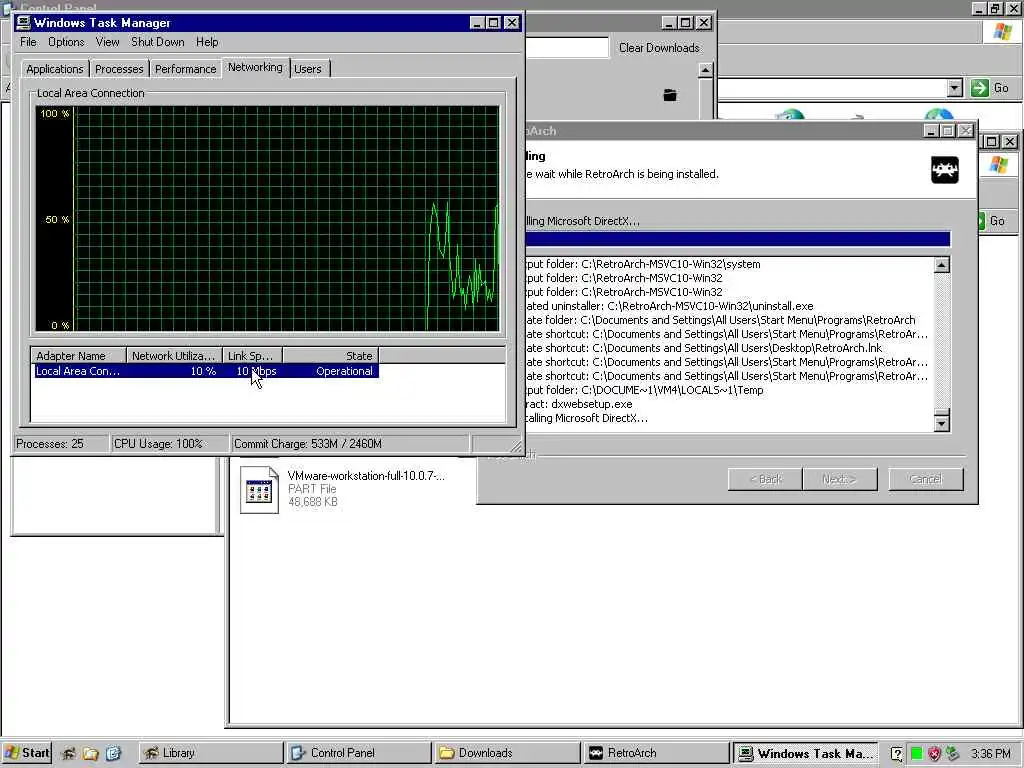The height and width of the screenshot is (768, 1024).
Task: Click the installer log scroll up arrow
Action: [x=941, y=264]
